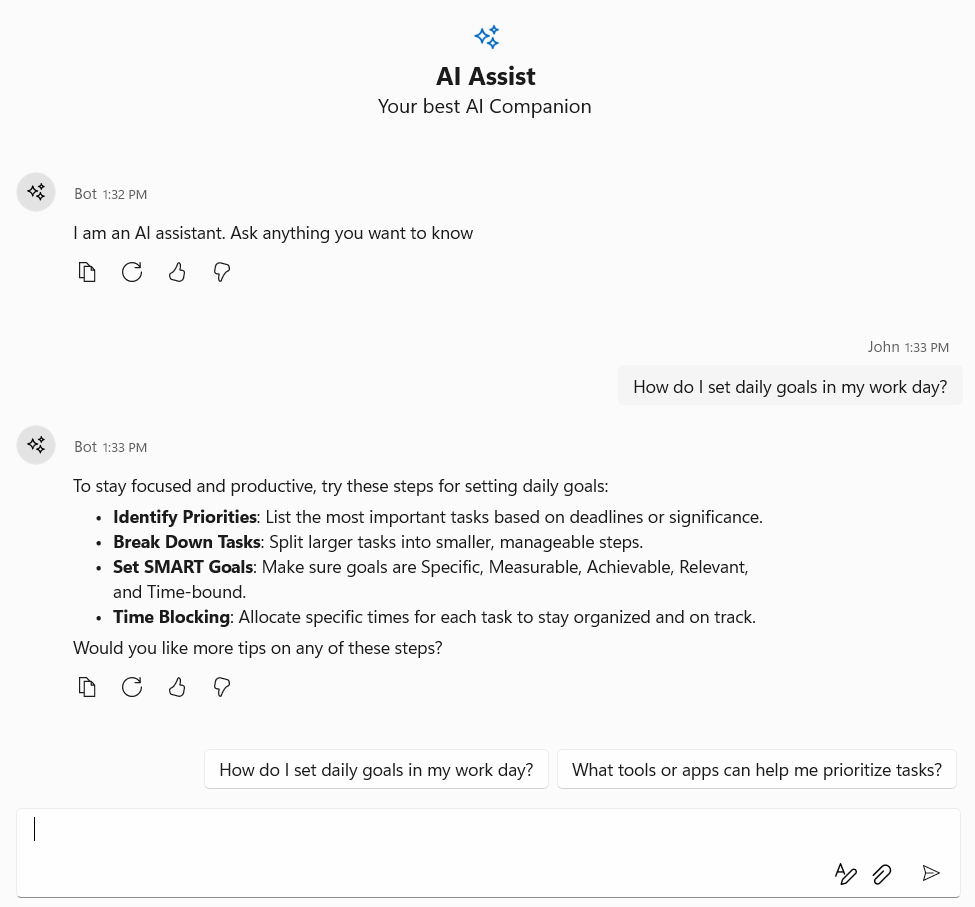Image resolution: width=975 pixels, height=907 pixels.
Task: Give a thumbs up to the first message
Action: tap(177, 272)
